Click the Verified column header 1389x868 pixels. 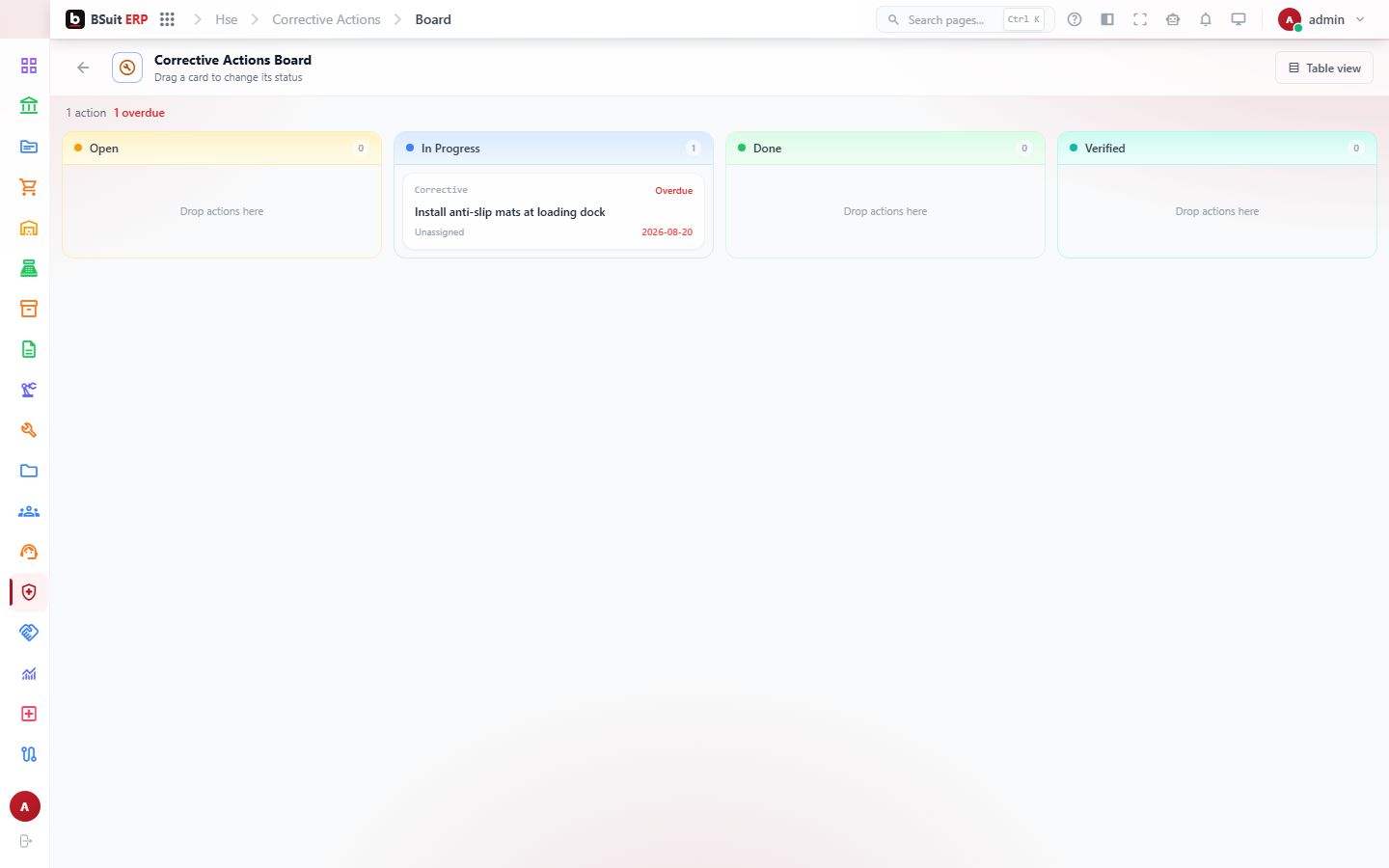click(x=1217, y=149)
